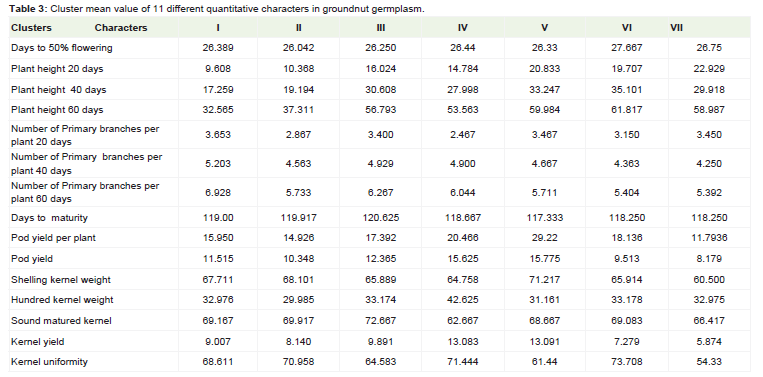Image resolution: width=763 pixels, height=377 pixels.
Task: Select the value 120.625 under cluster III
Action: click(381, 217)
